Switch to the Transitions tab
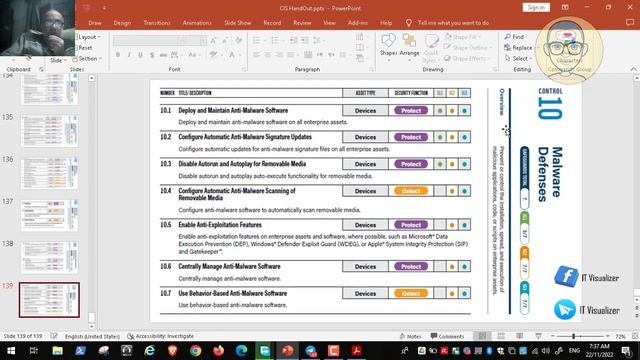The width and height of the screenshot is (640, 360). [x=157, y=23]
